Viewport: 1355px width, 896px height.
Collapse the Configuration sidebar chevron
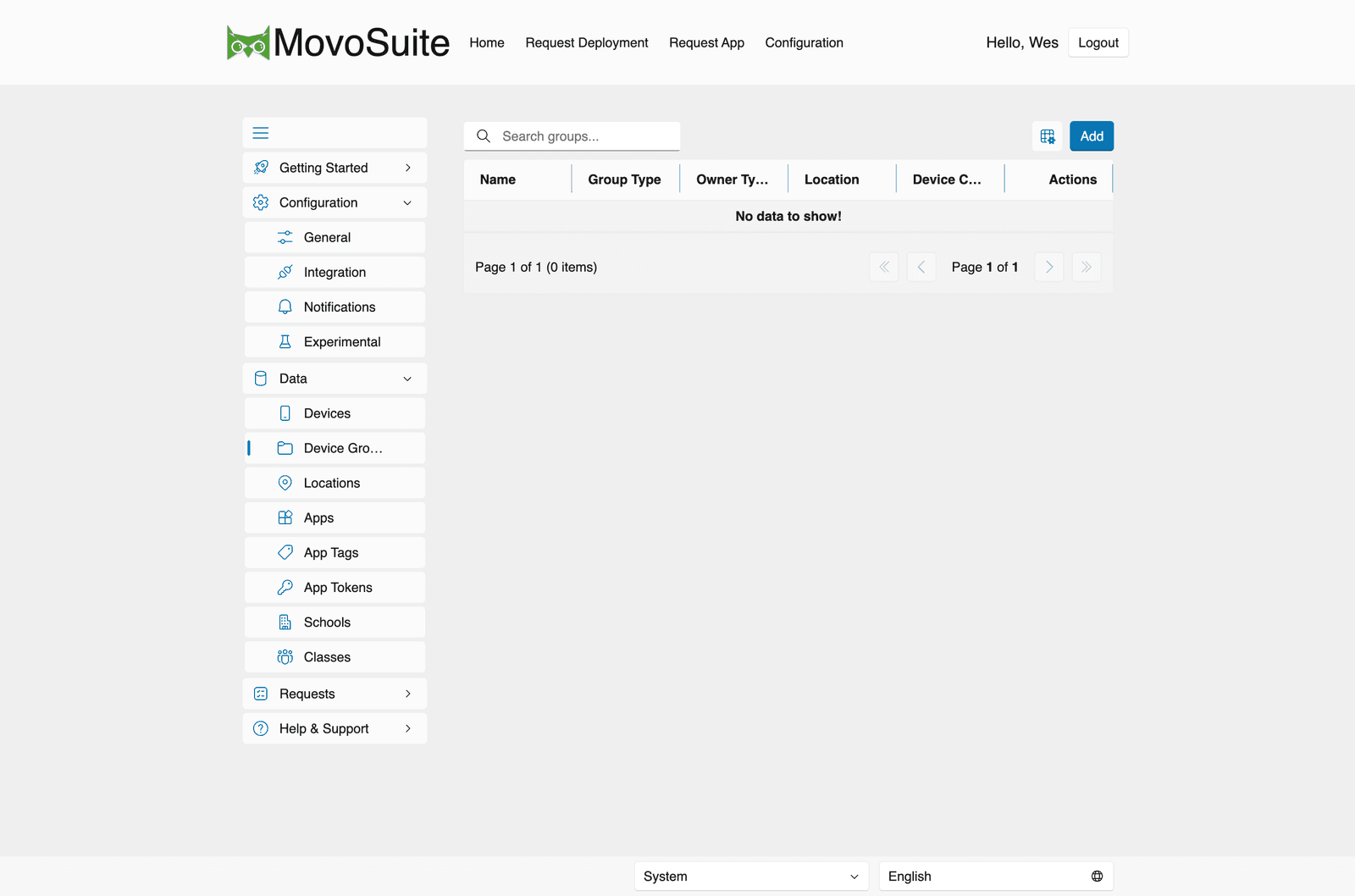click(407, 202)
